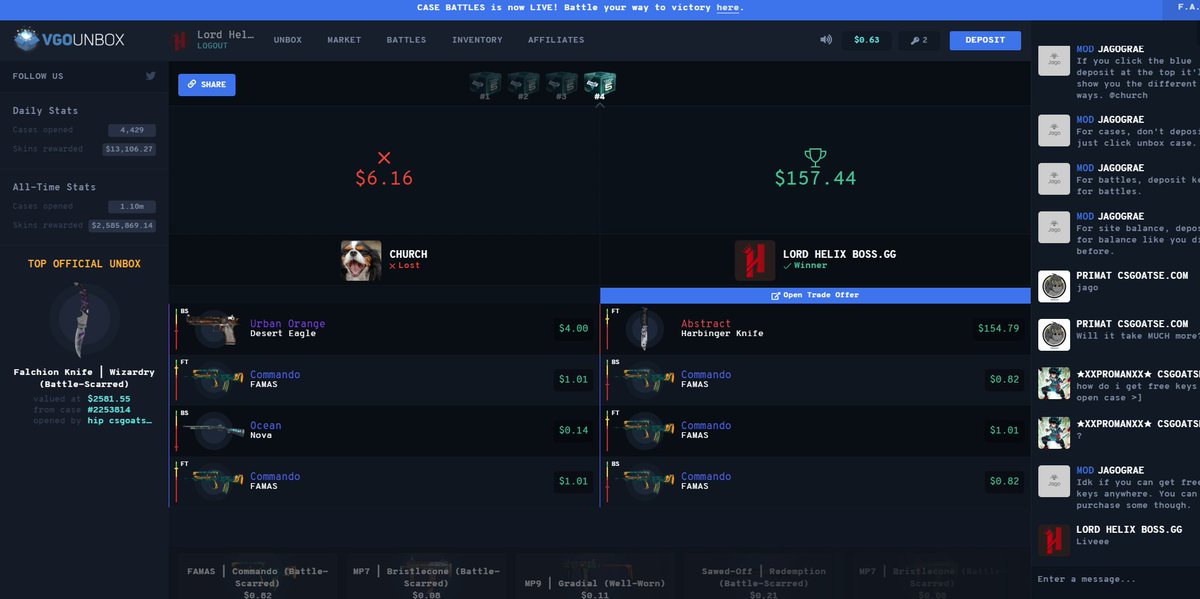The height and width of the screenshot is (599, 1200).
Task: Click the $2,585,869.14 all-time skins value
Action: (121, 225)
